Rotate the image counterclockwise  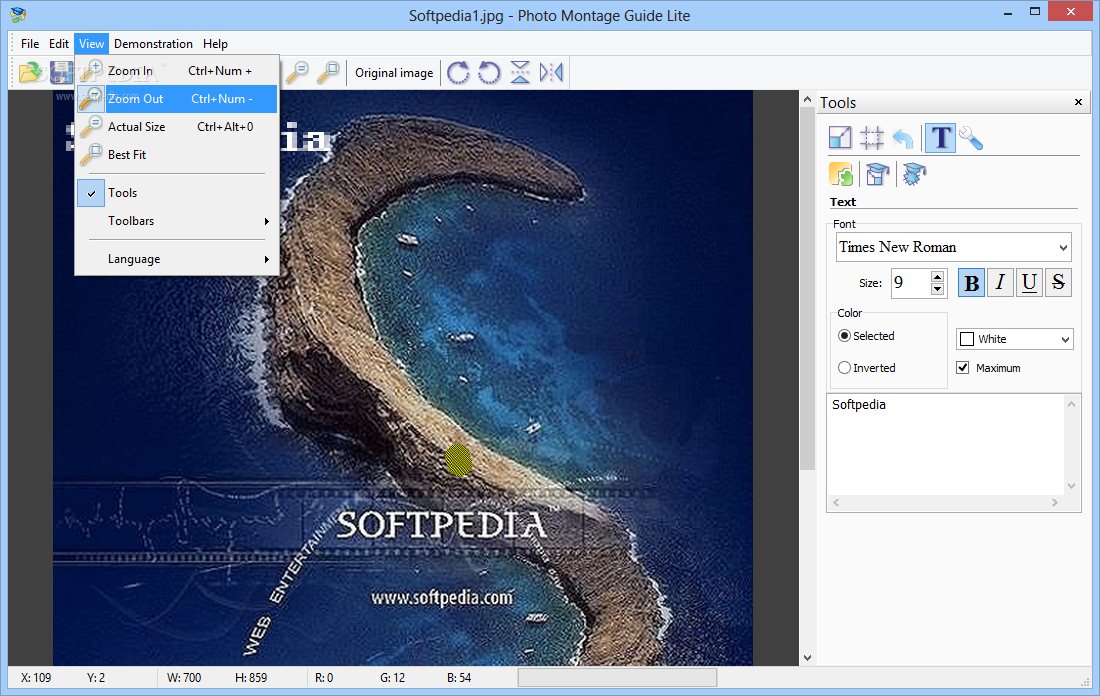point(489,72)
